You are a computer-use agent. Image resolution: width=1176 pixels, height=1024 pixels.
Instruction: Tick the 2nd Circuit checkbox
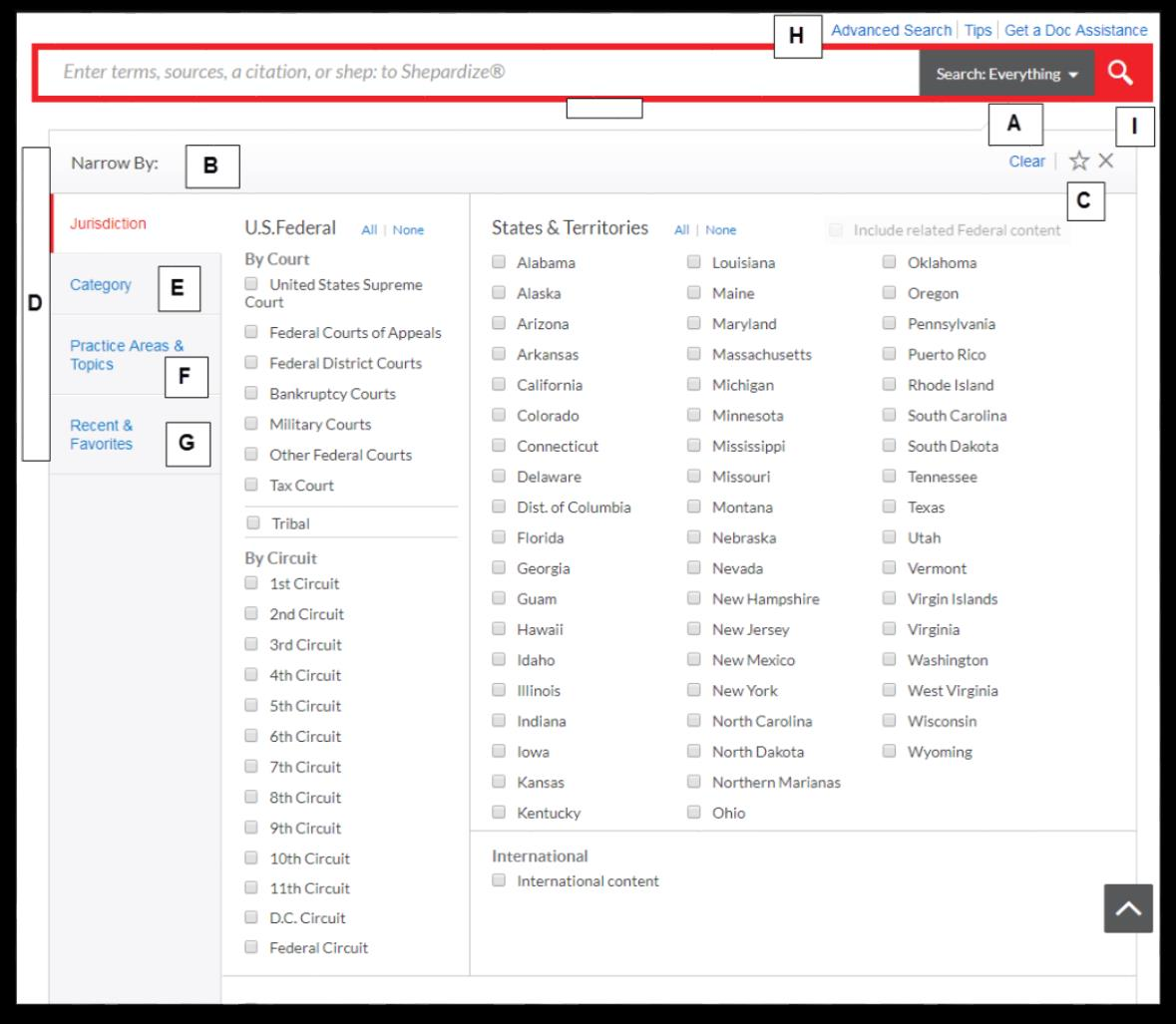tap(251, 614)
